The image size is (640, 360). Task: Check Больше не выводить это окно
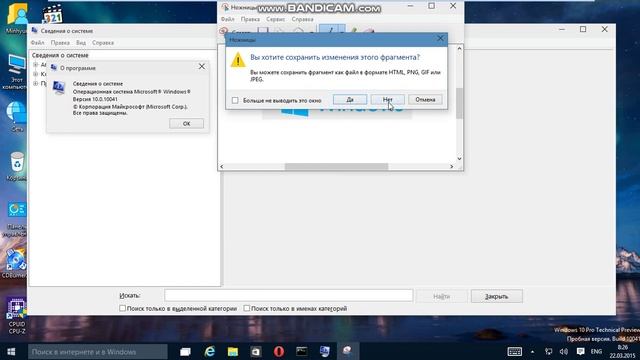235,100
